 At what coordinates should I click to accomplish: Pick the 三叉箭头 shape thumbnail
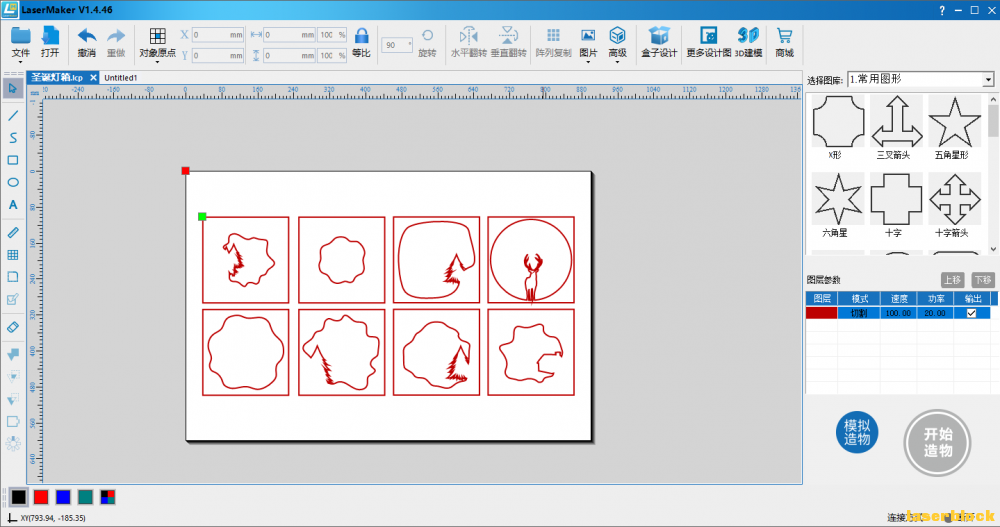click(896, 122)
